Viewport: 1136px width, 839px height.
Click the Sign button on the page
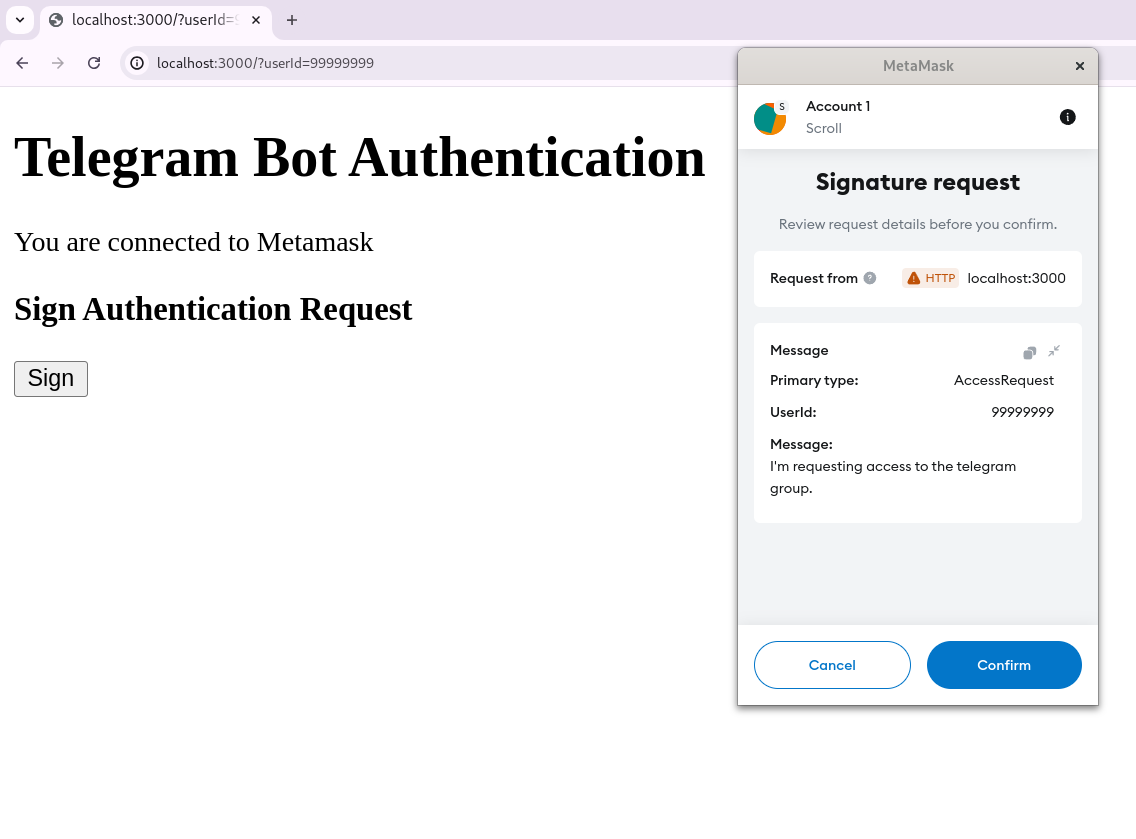(x=51, y=378)
